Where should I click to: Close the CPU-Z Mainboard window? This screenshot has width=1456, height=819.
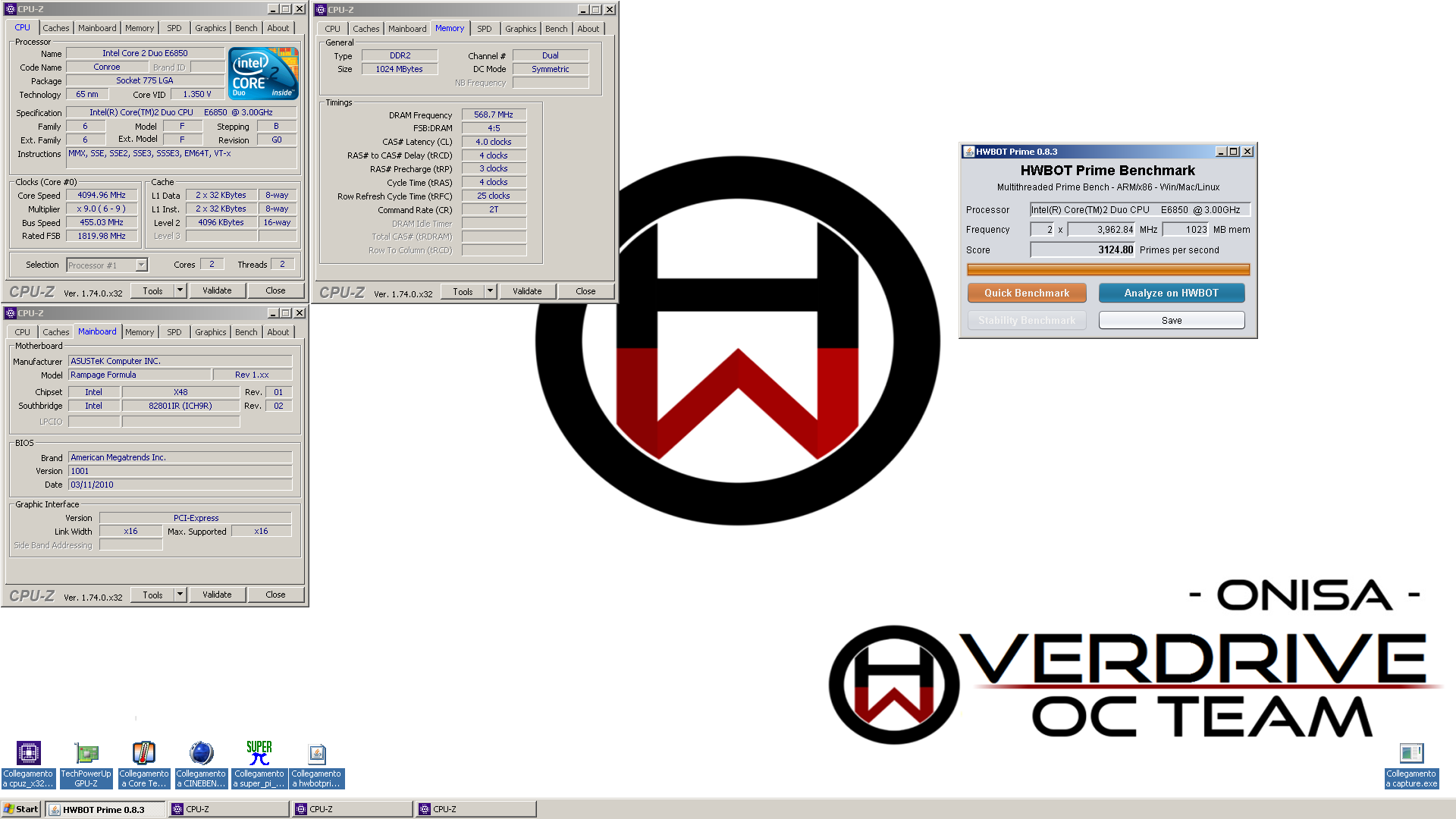click(x=300, y=313)
